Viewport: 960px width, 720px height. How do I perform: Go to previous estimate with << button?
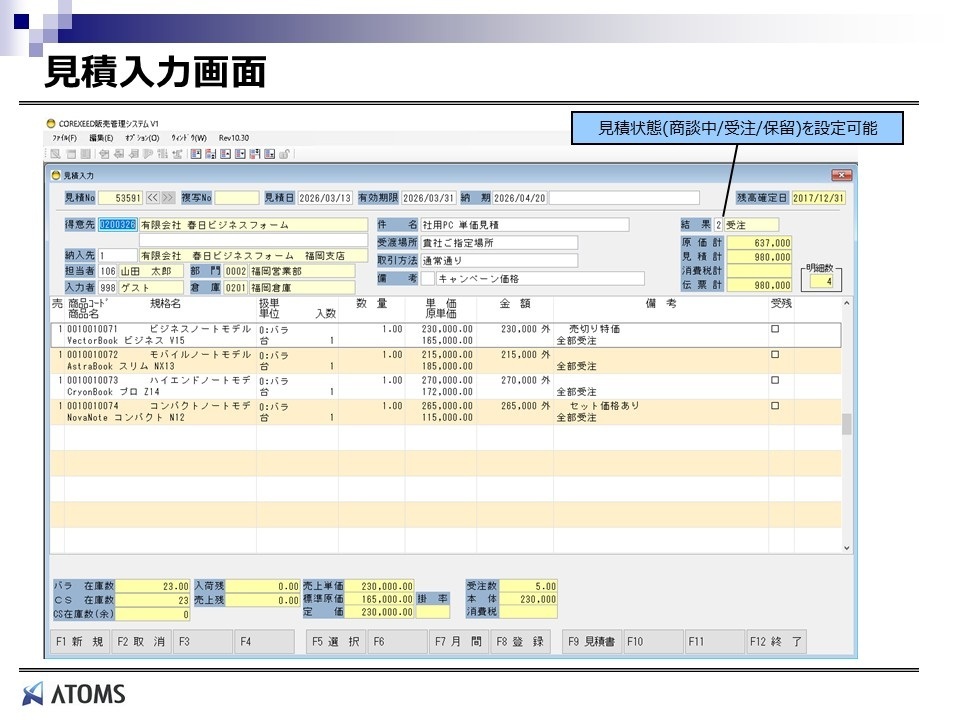153,198
